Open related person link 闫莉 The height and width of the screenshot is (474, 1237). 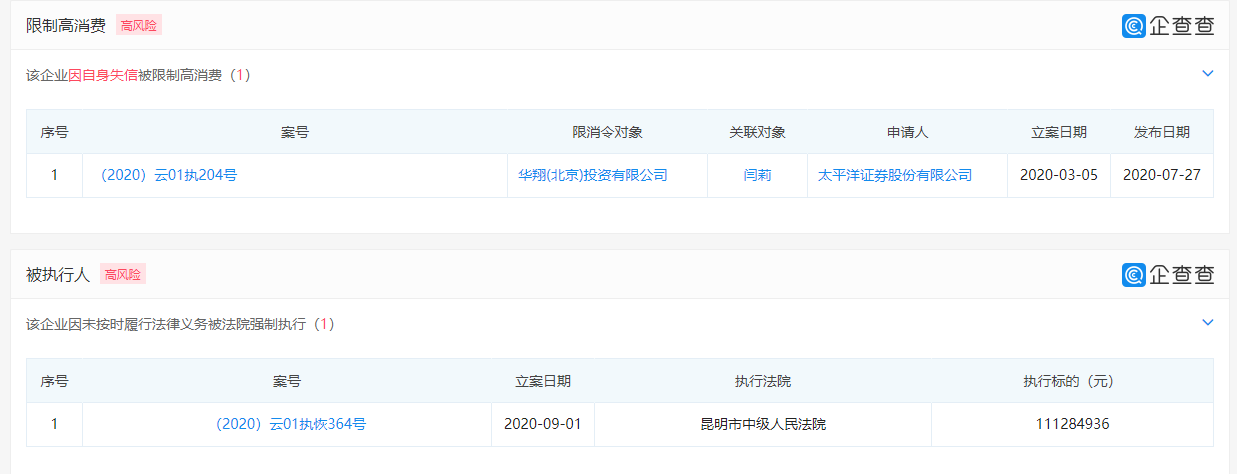point(757,175)
